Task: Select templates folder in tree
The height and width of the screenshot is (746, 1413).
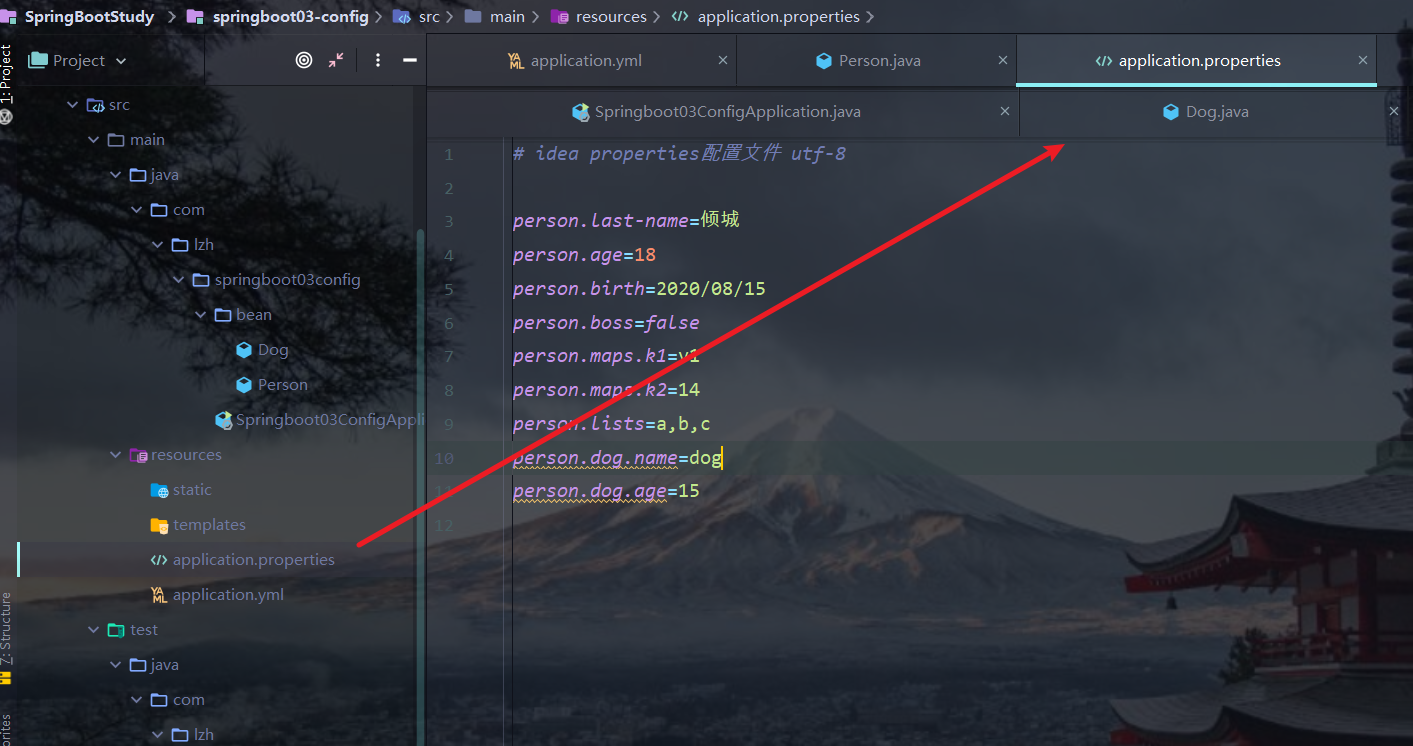Action: 209,525
